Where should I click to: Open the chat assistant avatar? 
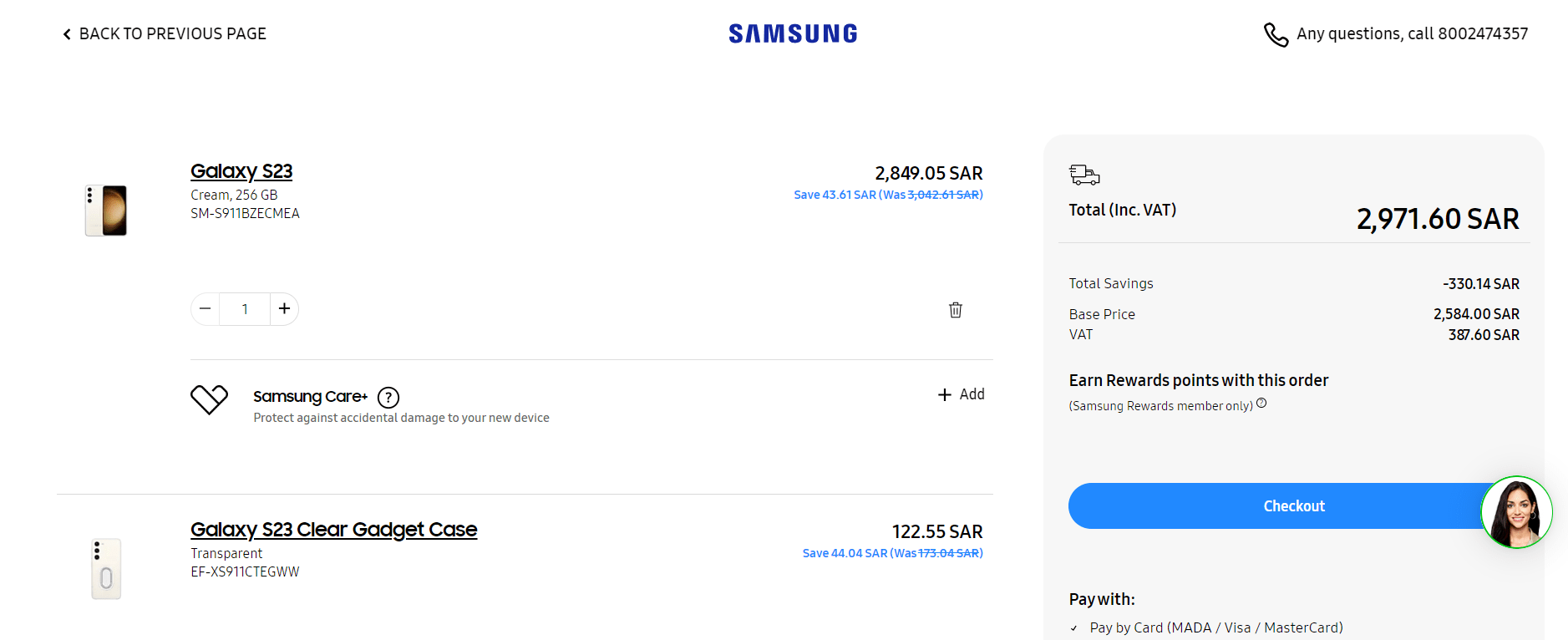1516,512
